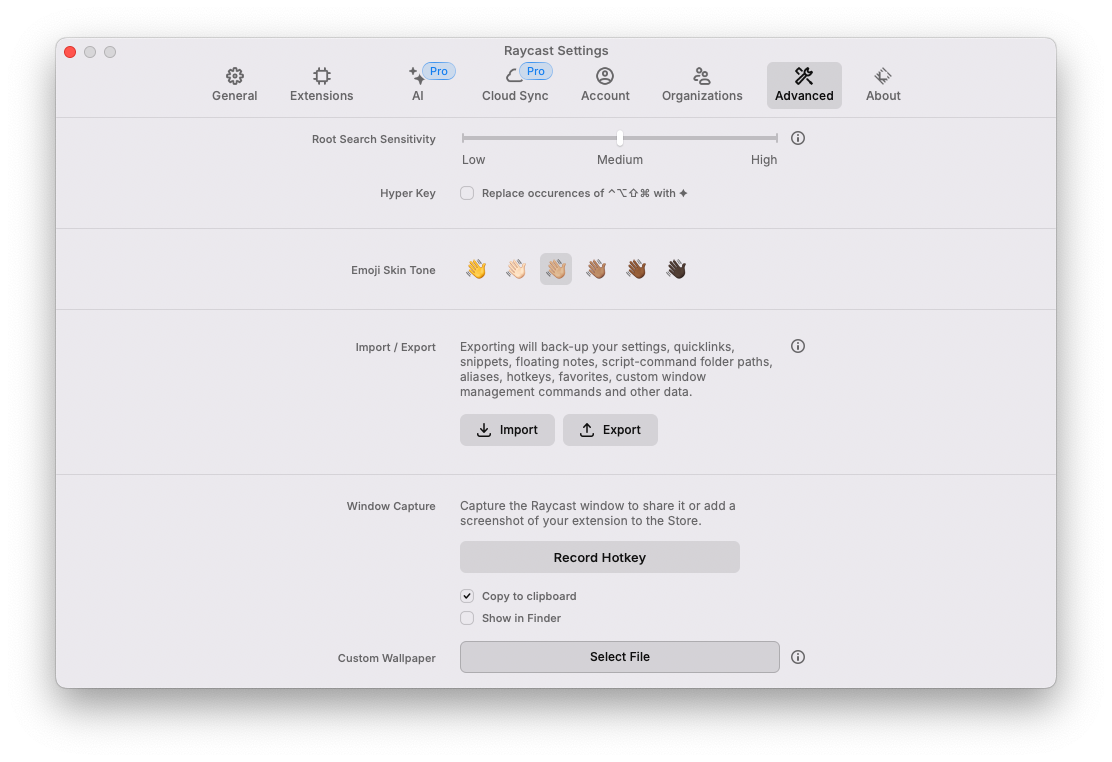Click the Custom Wallpaper label
Image resolution: width=1112 pixels, height=762 pixels.
click(x=387, y=658)
